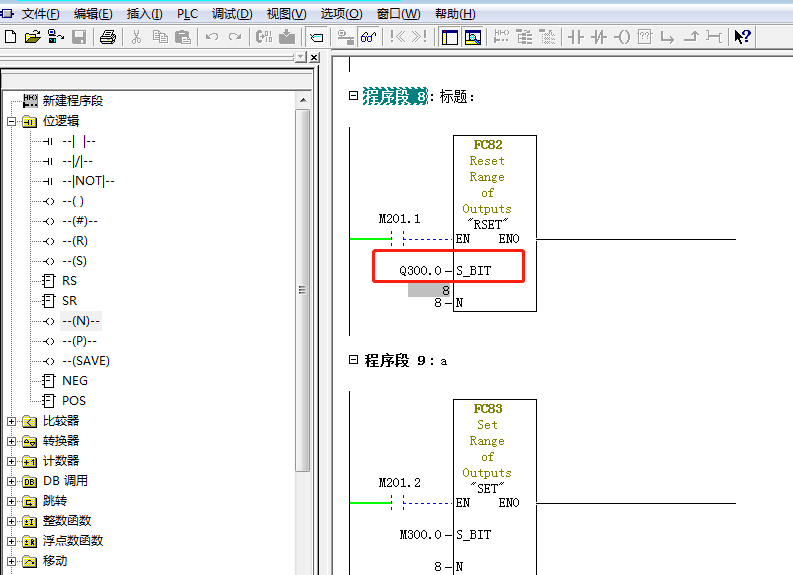Click the Open folder toolbar icon
The height and width of the screenshot is (575, 793).
pyautogui.click(x=32, y=37)
